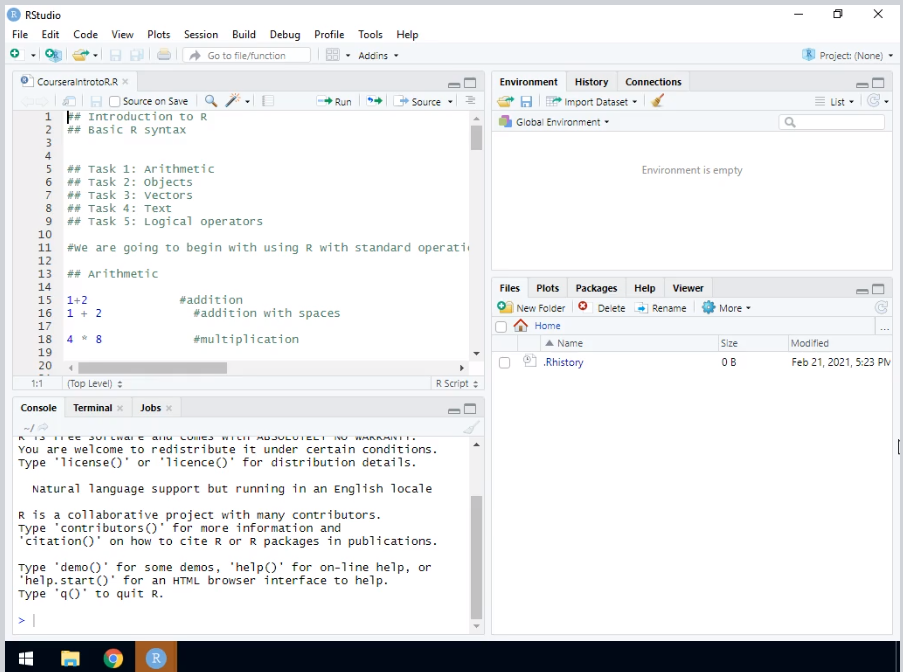Screen dimensions: 903x672
Task: Open the Session menu
Action: coord(201,34)
